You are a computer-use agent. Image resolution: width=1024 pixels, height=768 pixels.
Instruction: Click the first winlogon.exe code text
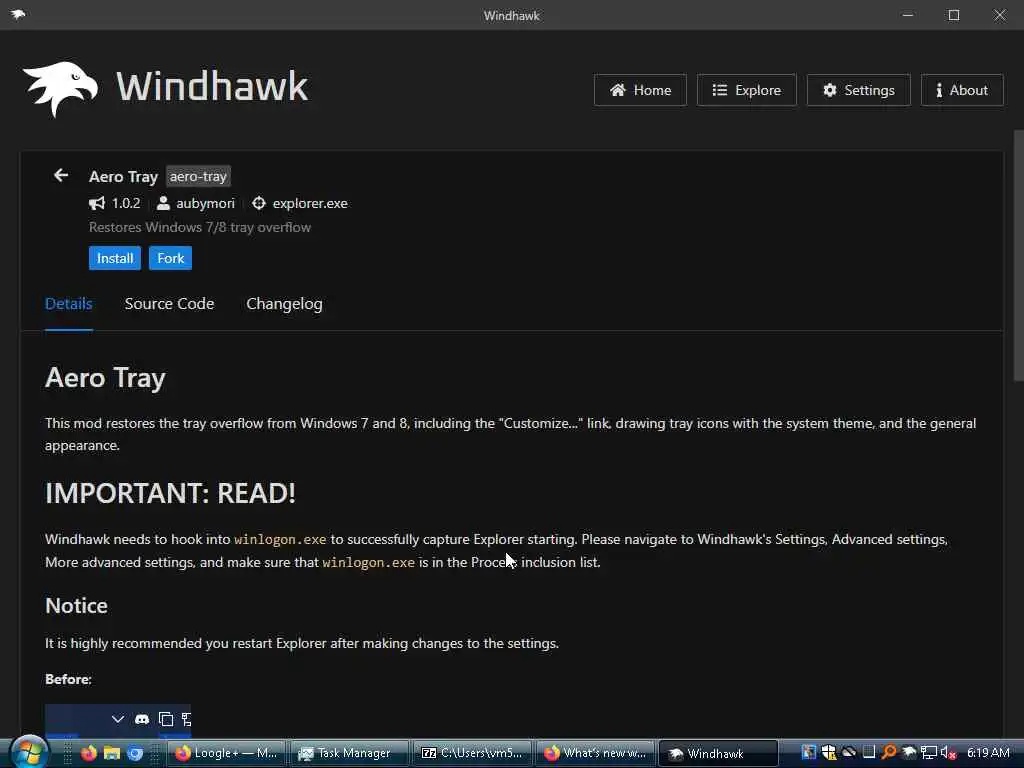point(280,539)
